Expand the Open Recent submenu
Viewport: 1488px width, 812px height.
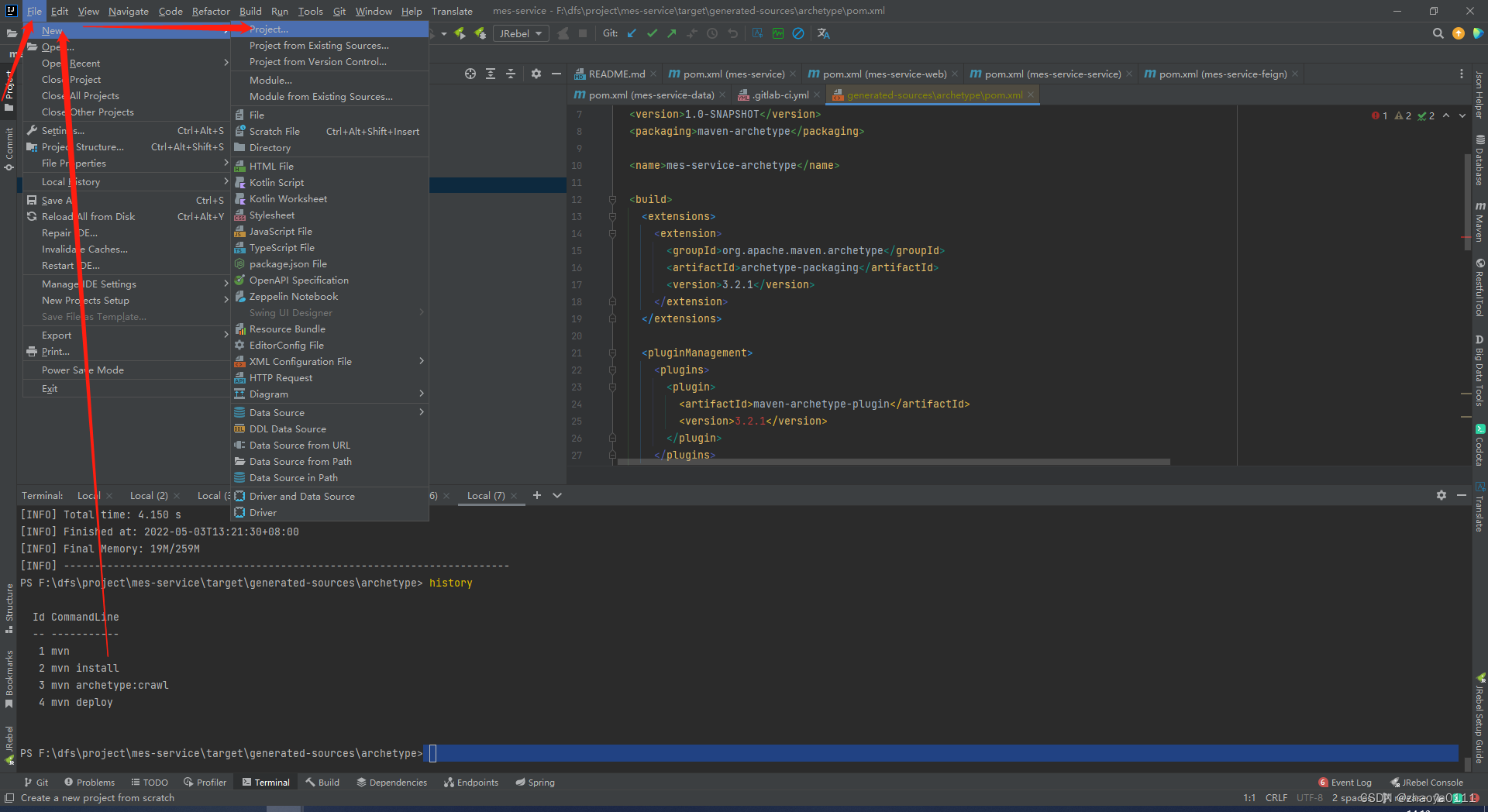click(x=128, y=63)
